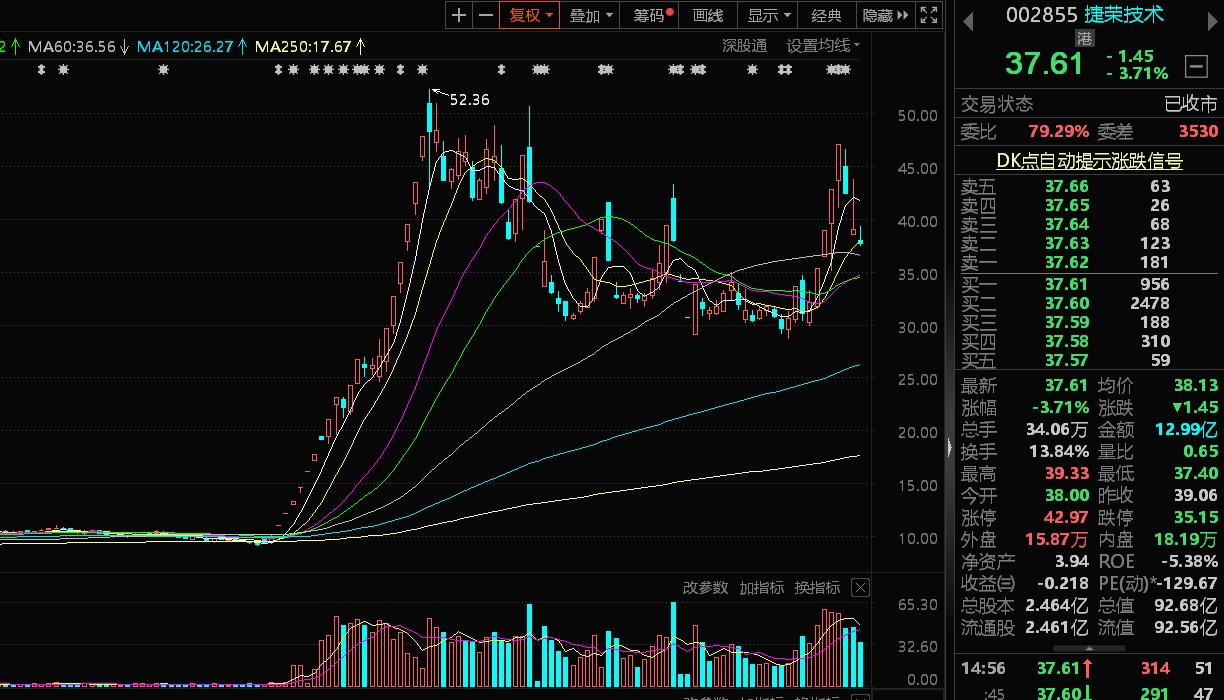Close the volume indicator panel
Image resolution: width=1224 pixels, height=700 pixels.
pos(860,587)
